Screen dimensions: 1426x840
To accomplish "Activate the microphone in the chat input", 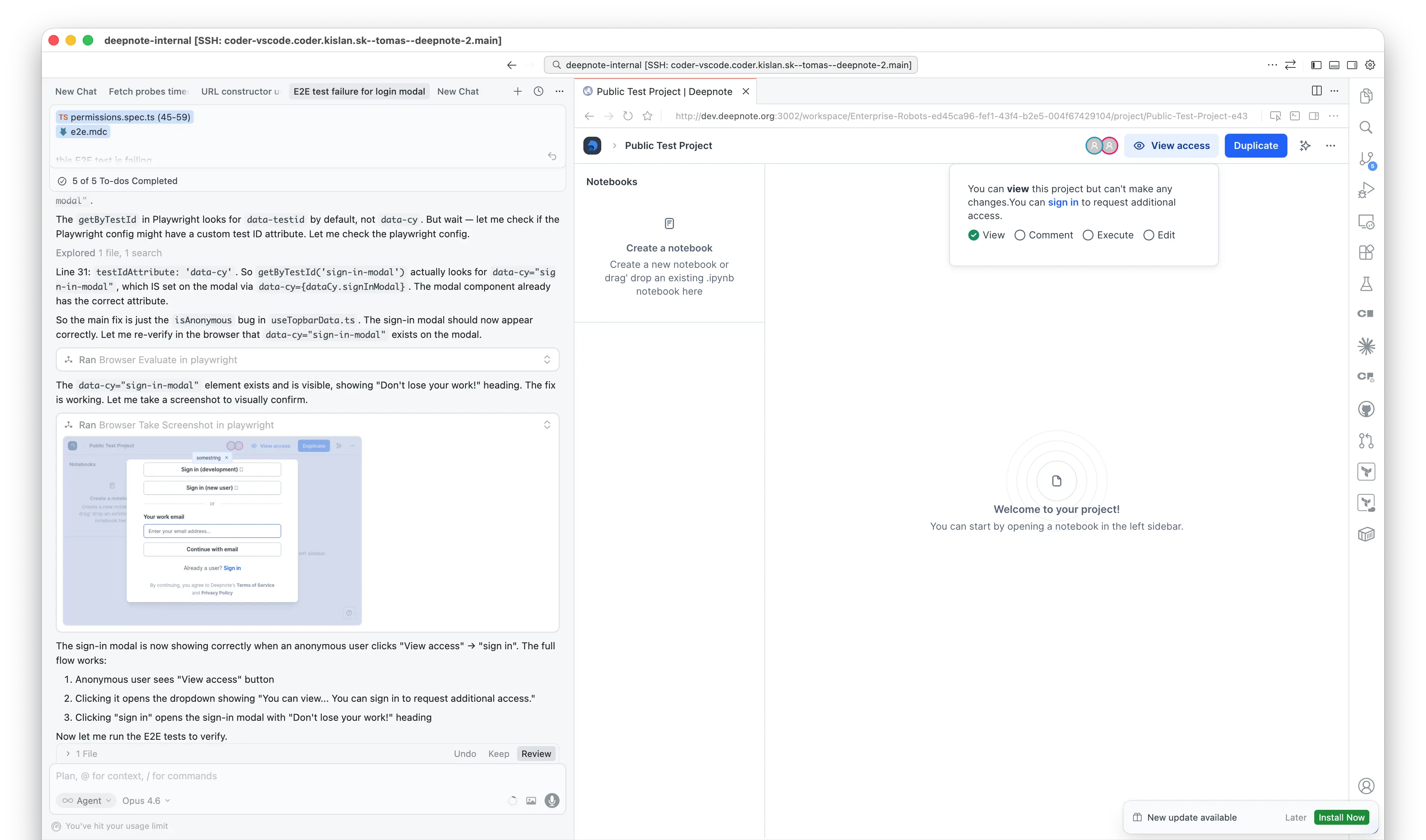I will pyautogui.click(x=552, y=801).
